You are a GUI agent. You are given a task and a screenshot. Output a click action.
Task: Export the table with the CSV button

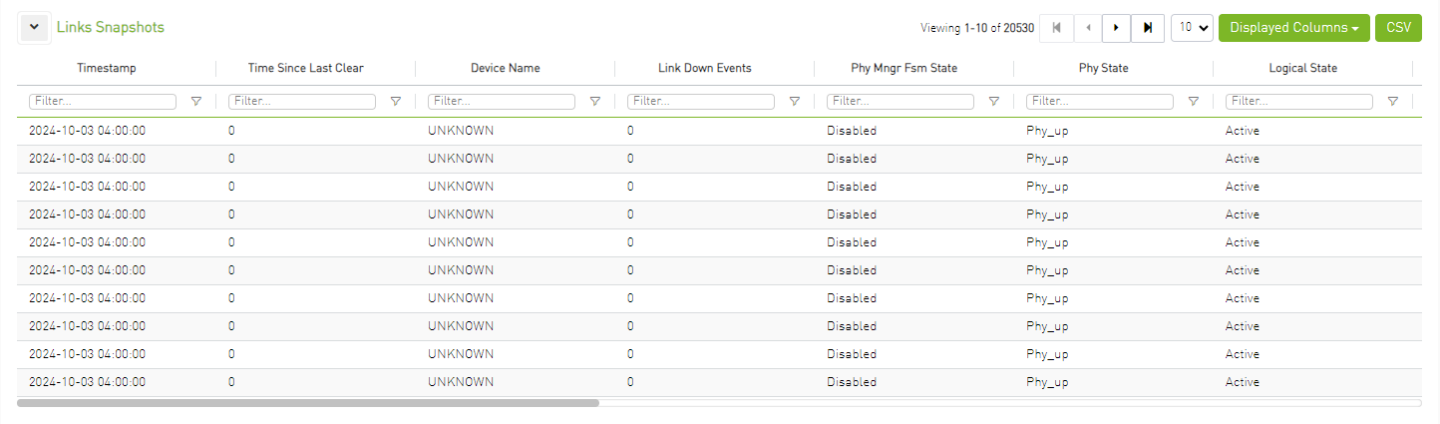click(1398, 28)
